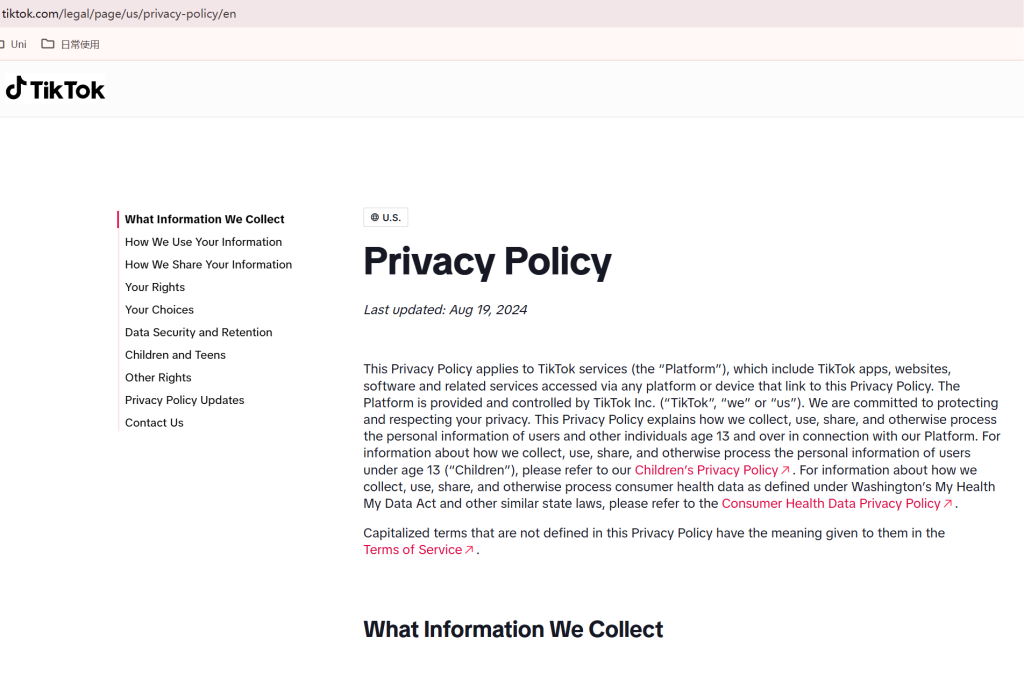Open the Children's Privacy Policy link
Screen dimensions: 1024x687
click(712, 470)
